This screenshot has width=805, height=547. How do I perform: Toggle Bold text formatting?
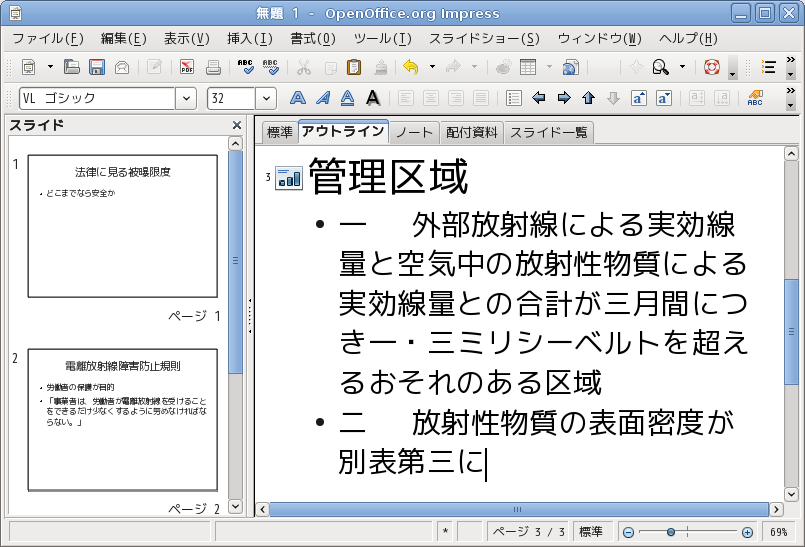click(297, 98)
